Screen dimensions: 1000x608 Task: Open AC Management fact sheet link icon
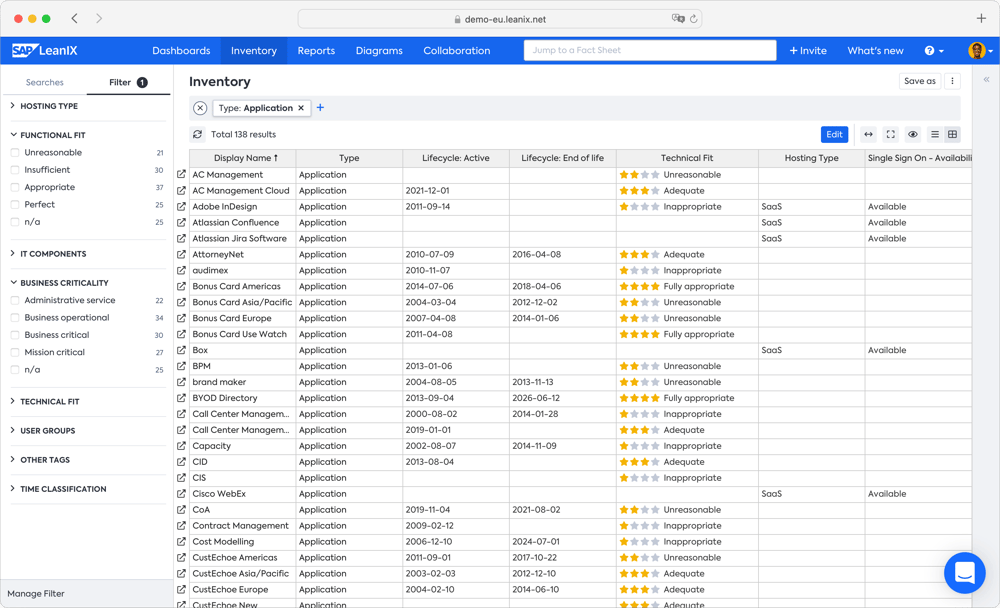tap(181, 175)
